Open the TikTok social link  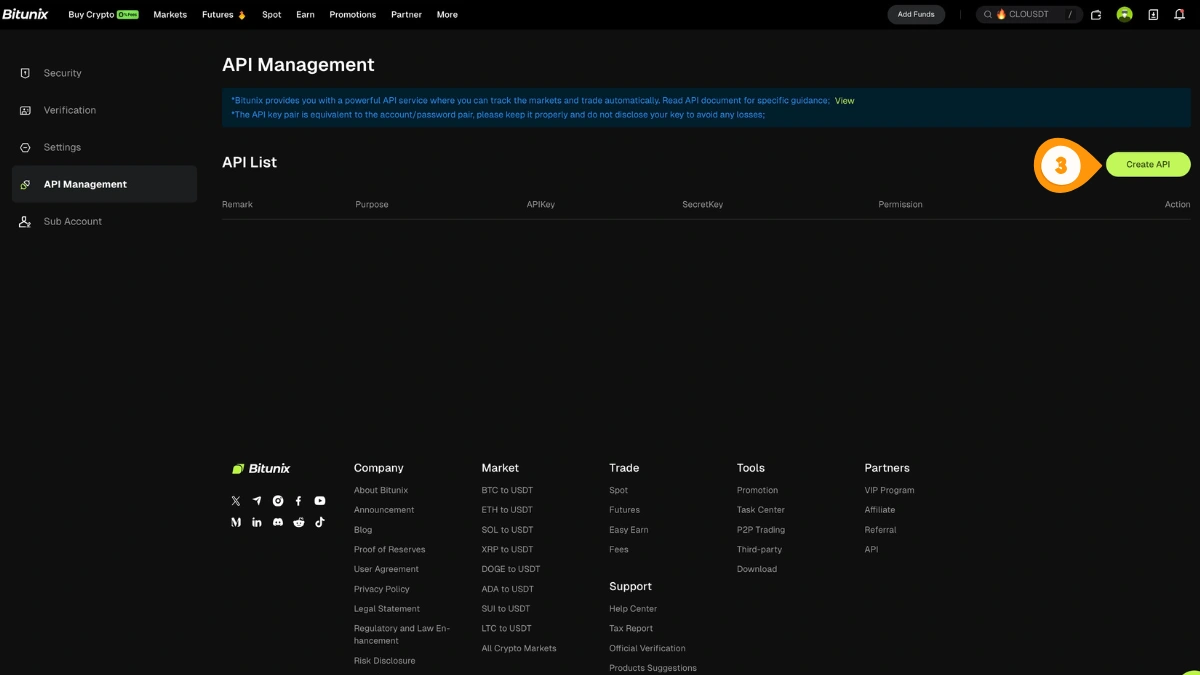pyautogui.click(x=320, y=522)
